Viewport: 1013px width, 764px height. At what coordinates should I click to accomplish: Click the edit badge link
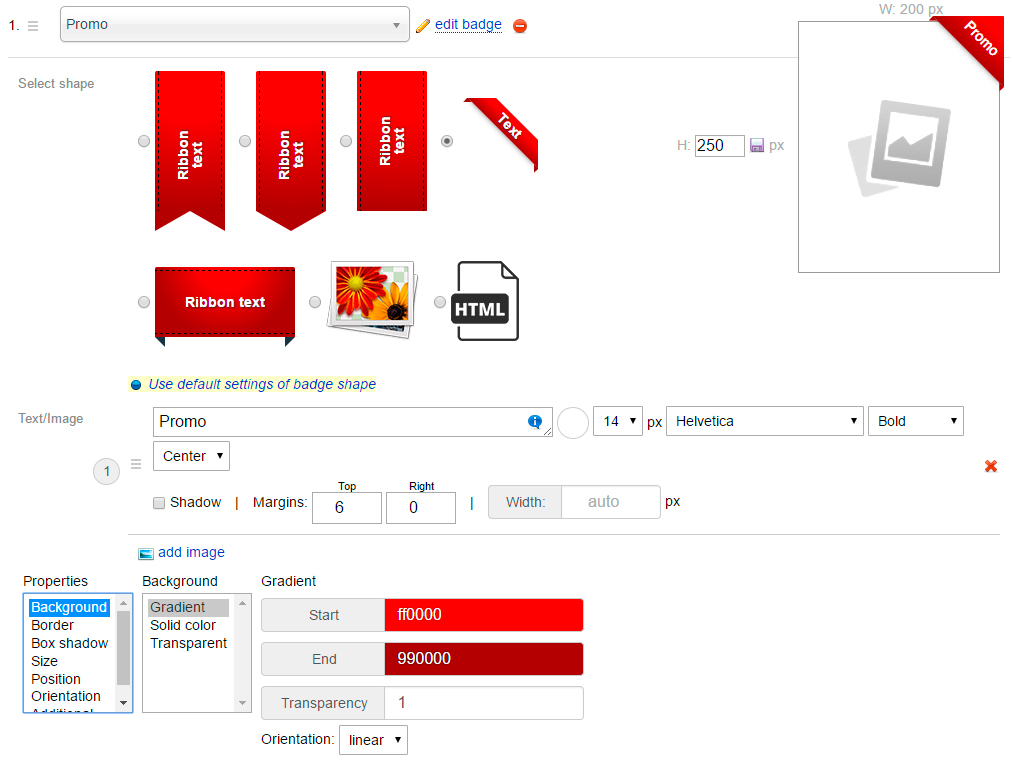468,25
